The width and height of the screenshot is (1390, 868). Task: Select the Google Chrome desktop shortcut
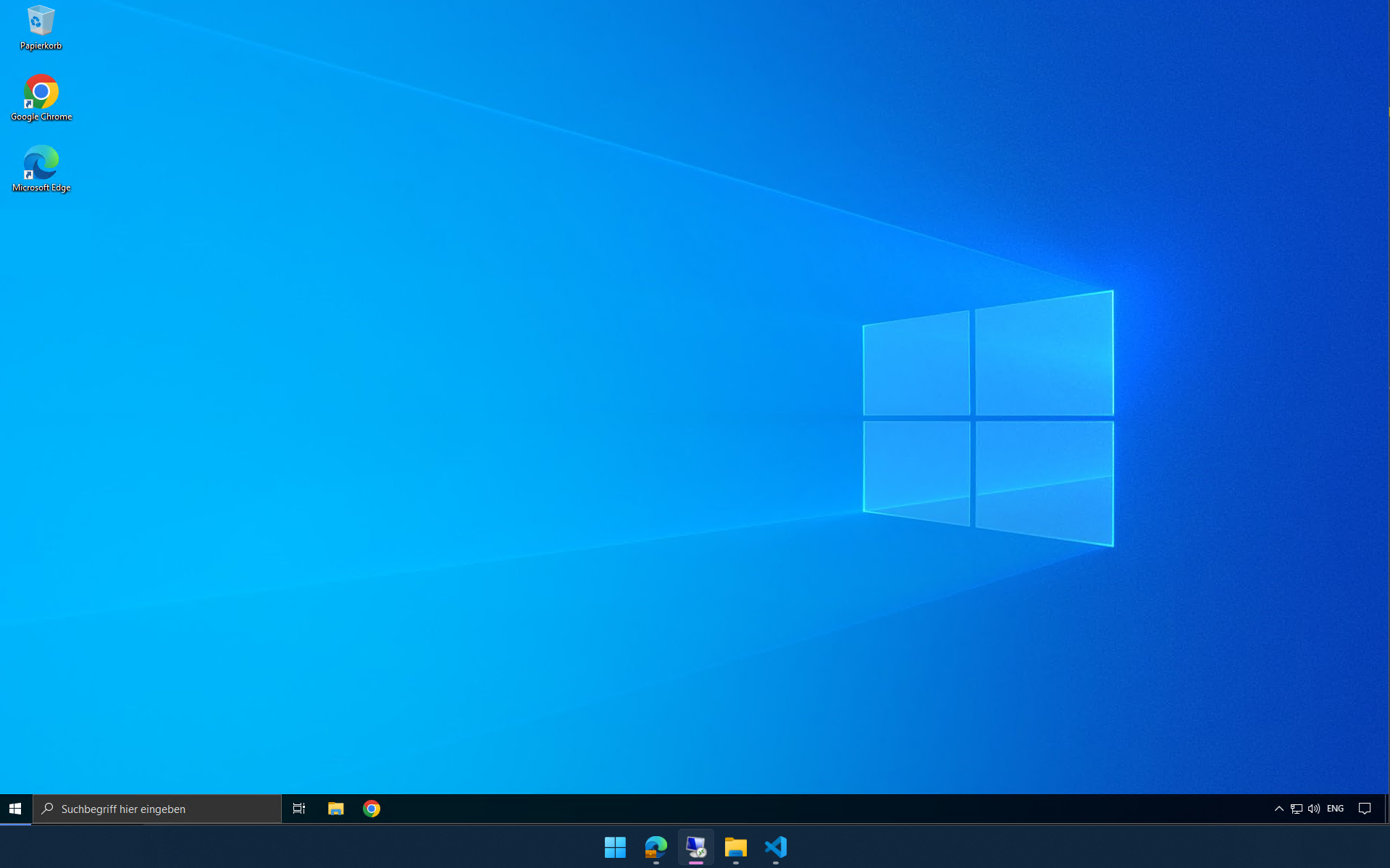pyautogui.click(x=41, y=97)
